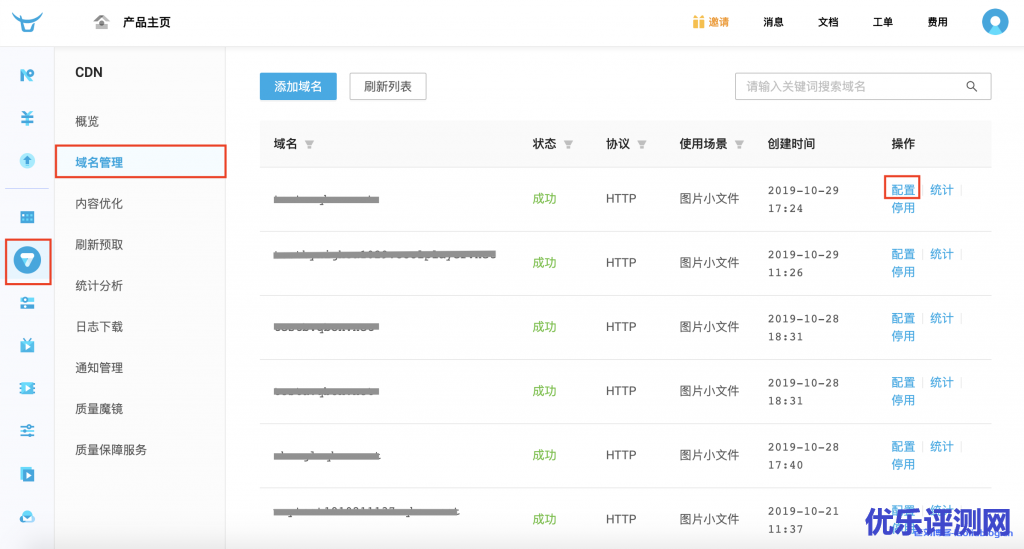Click the 2019-10-21 11:37 creation time
The image size is (1024, 549).
coord(803,520)
